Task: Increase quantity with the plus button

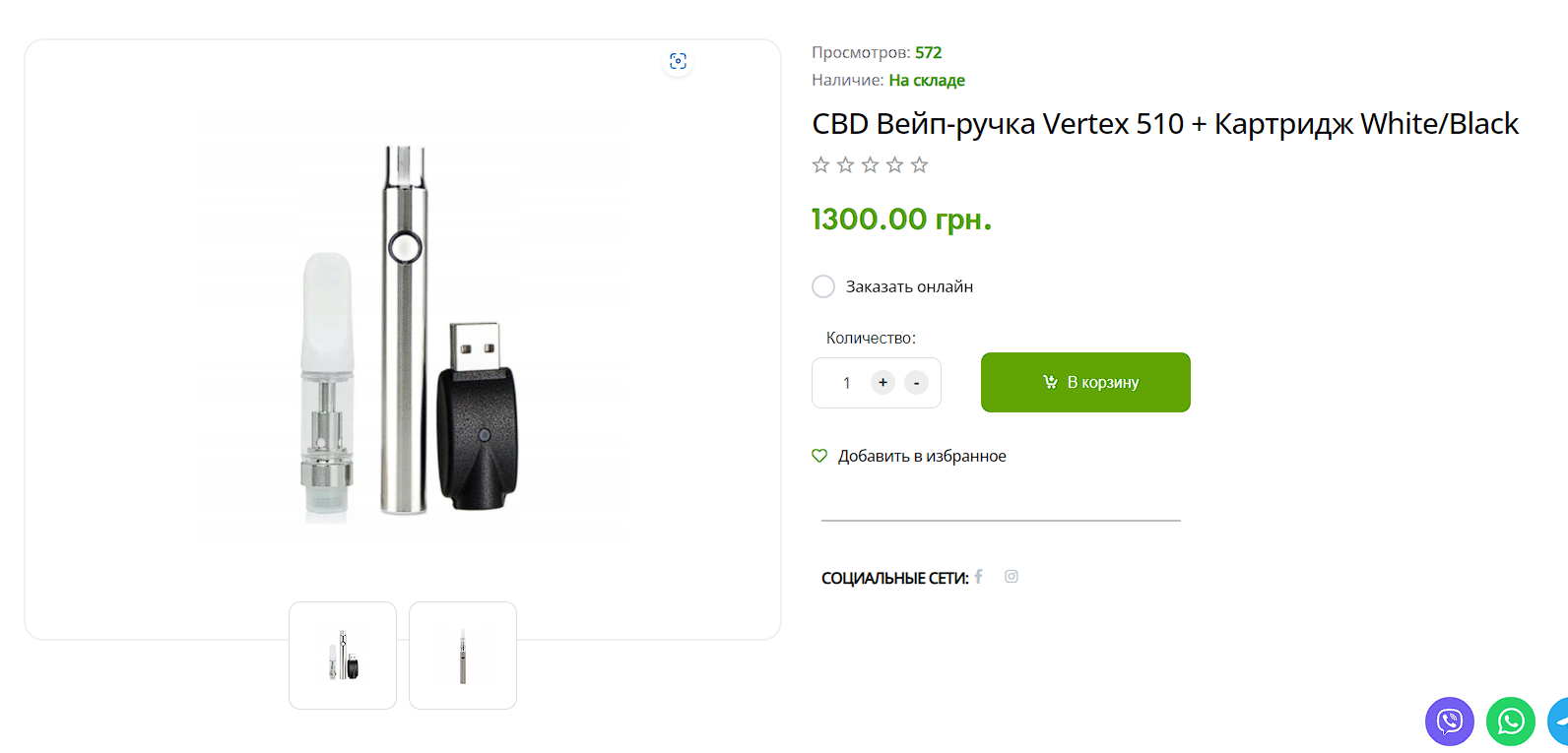Action: coord(883,383)
